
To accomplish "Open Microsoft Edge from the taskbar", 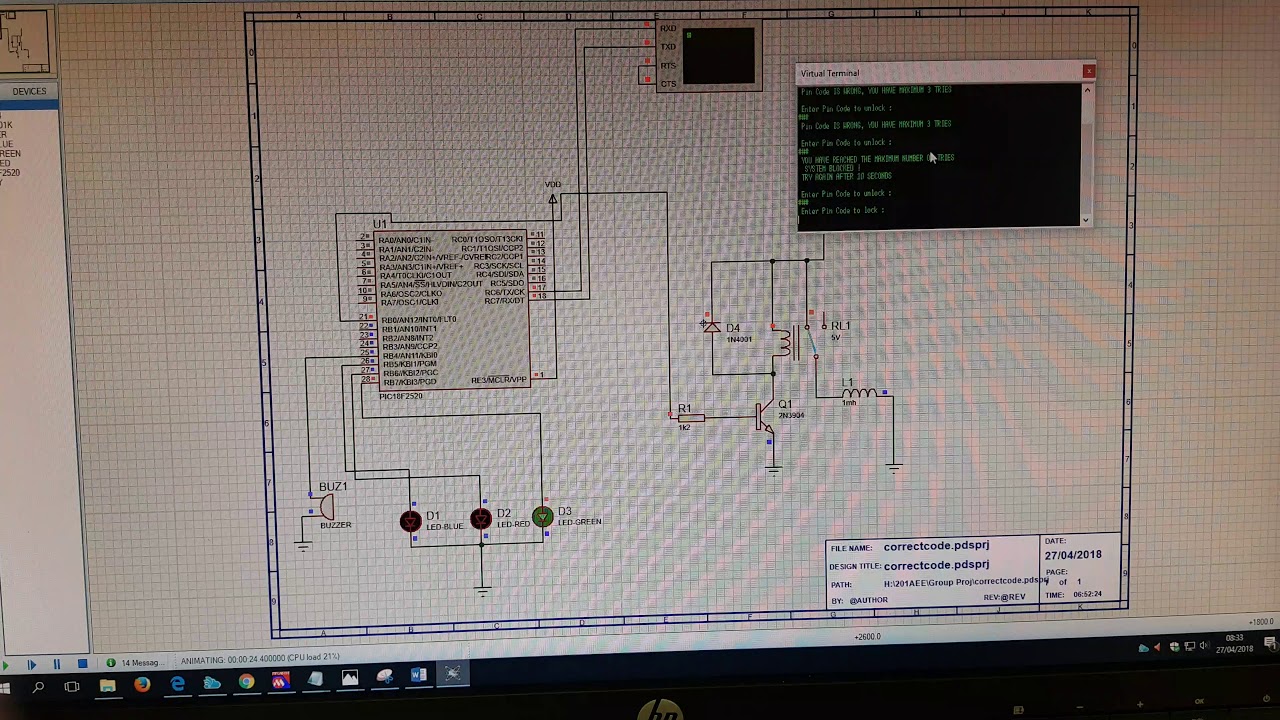I will click(x=177, y=683).
